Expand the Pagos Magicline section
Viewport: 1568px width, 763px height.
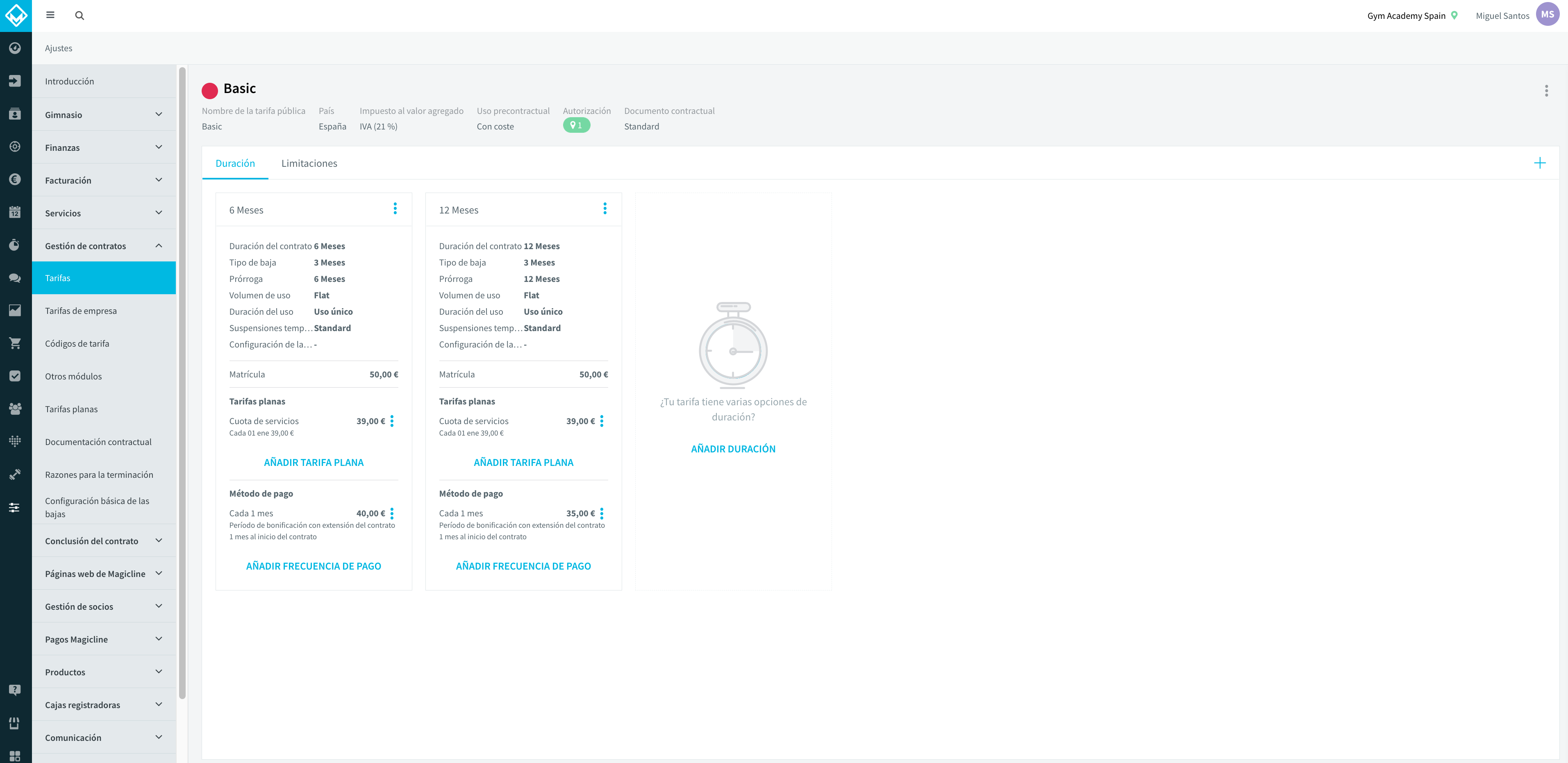(103, 640)
